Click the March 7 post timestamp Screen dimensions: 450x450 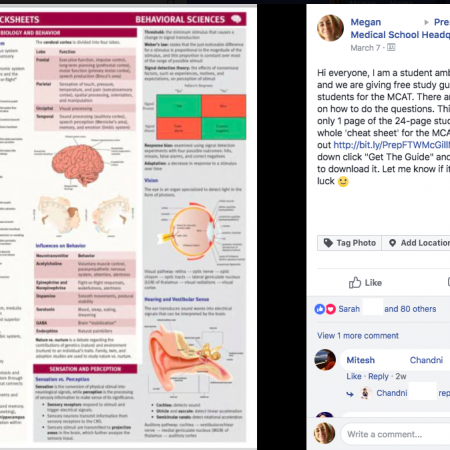tap(365, 48)
